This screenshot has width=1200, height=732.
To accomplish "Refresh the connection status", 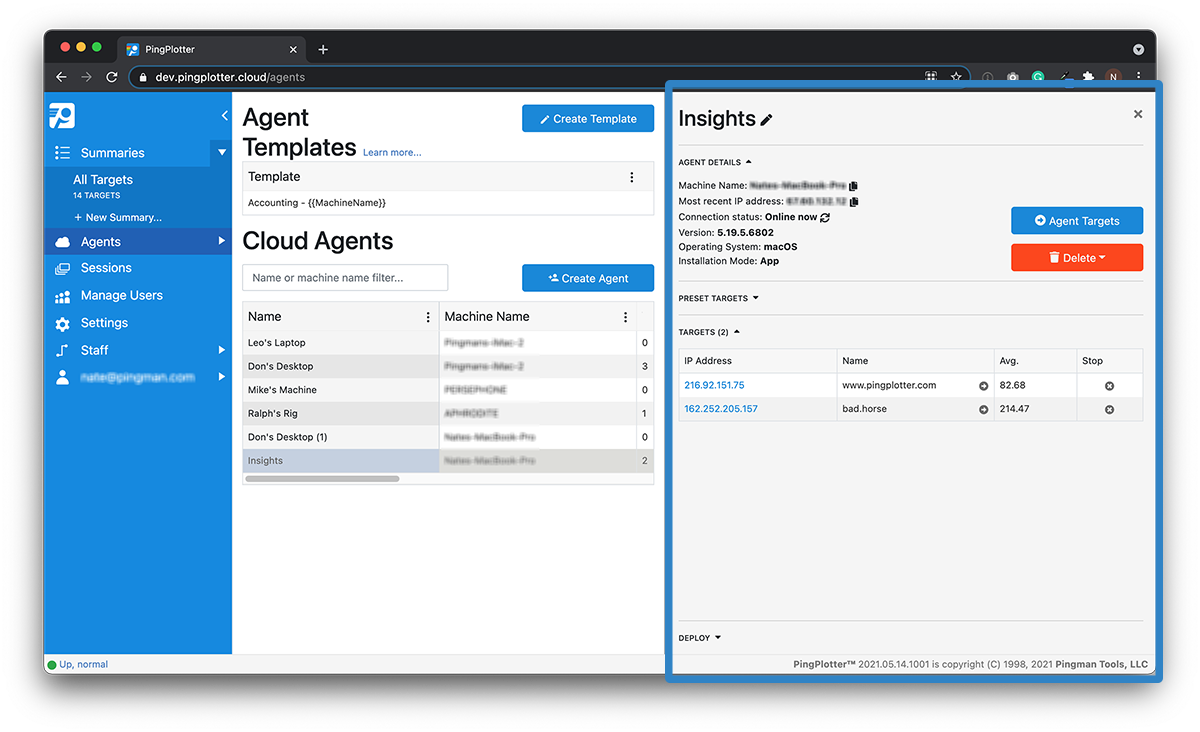I will click(x=825, y=217).
